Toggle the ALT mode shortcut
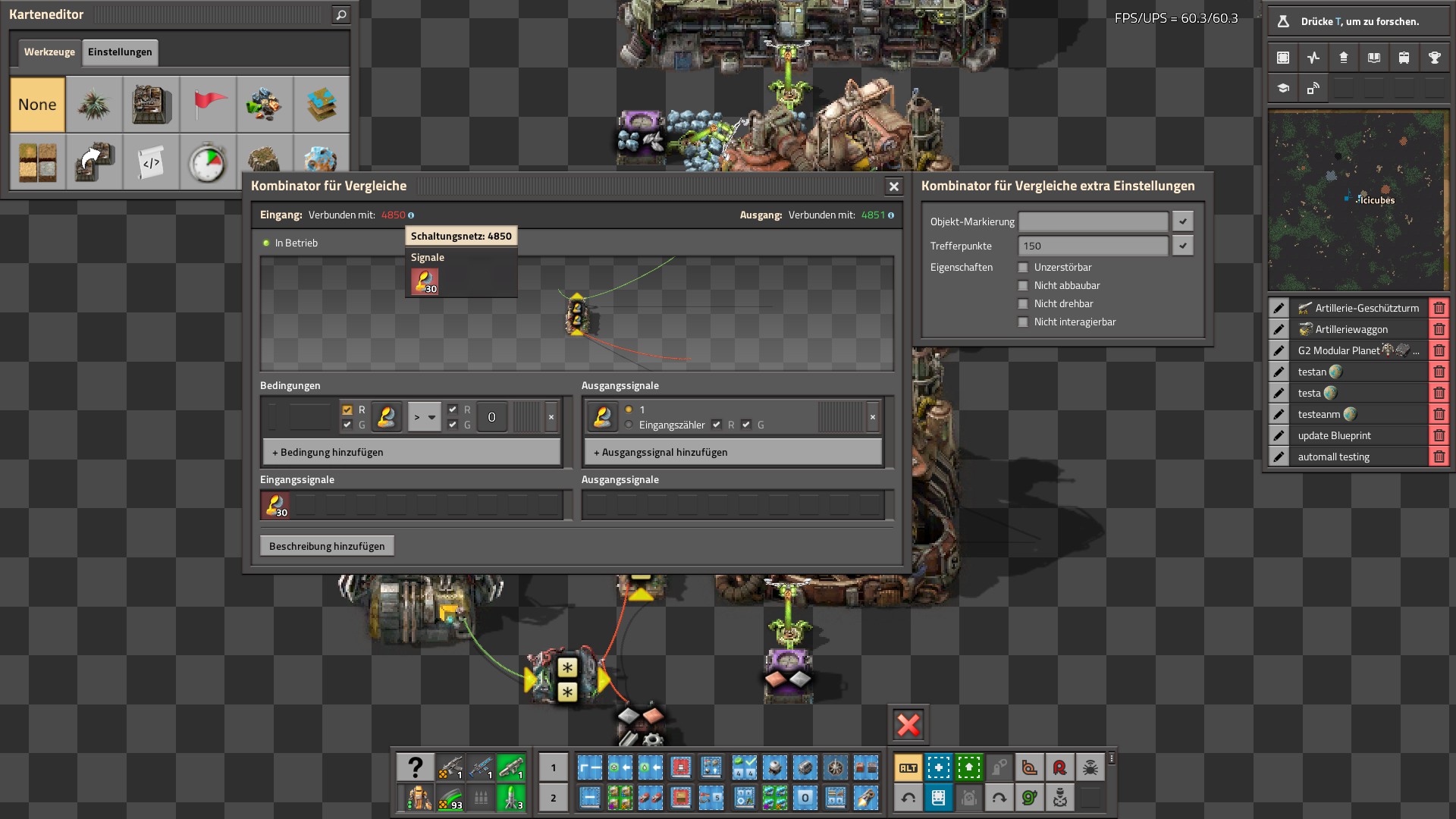The height and width of the screenshot is (819, 1456). click(908, 767)
